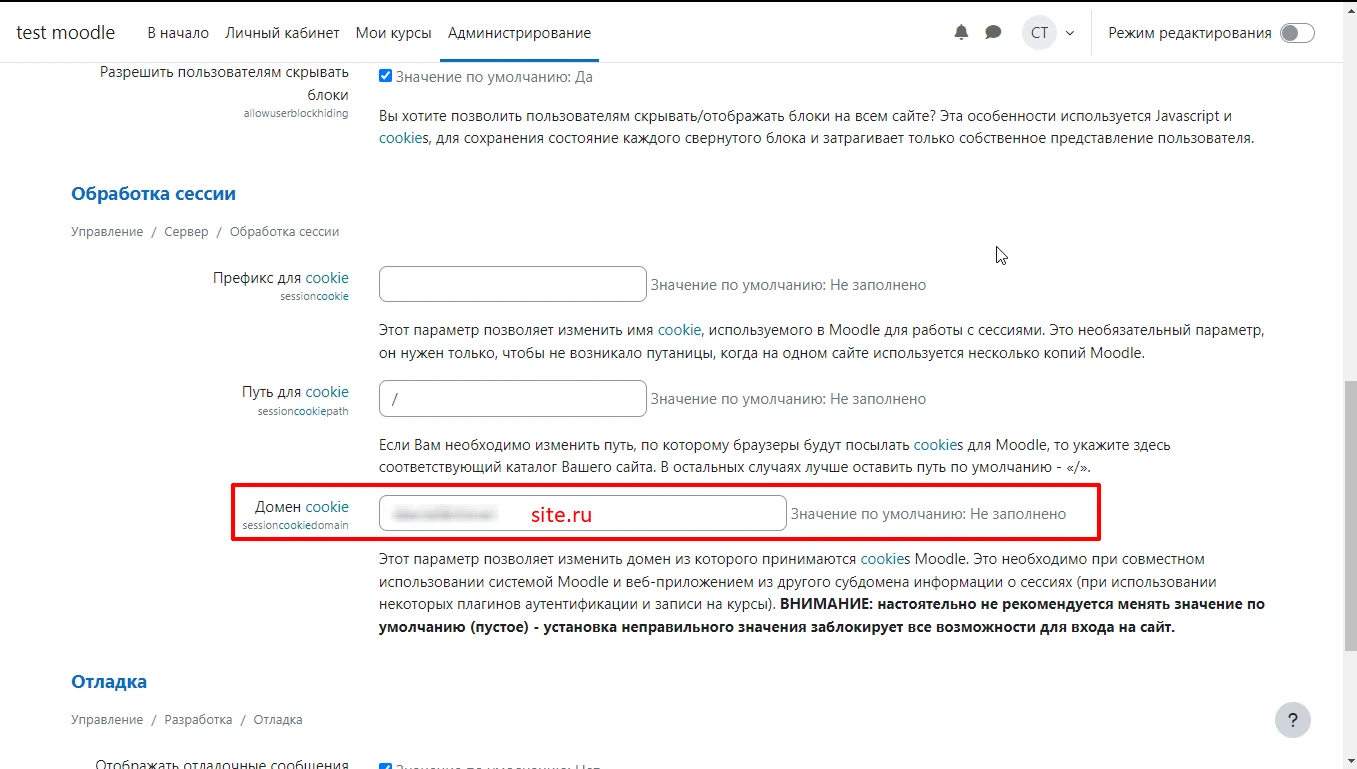Viewport: 1357px width, 769px height.
Task: Follow the Сервер breadcrumb link
Action: [x=186, y=231]
